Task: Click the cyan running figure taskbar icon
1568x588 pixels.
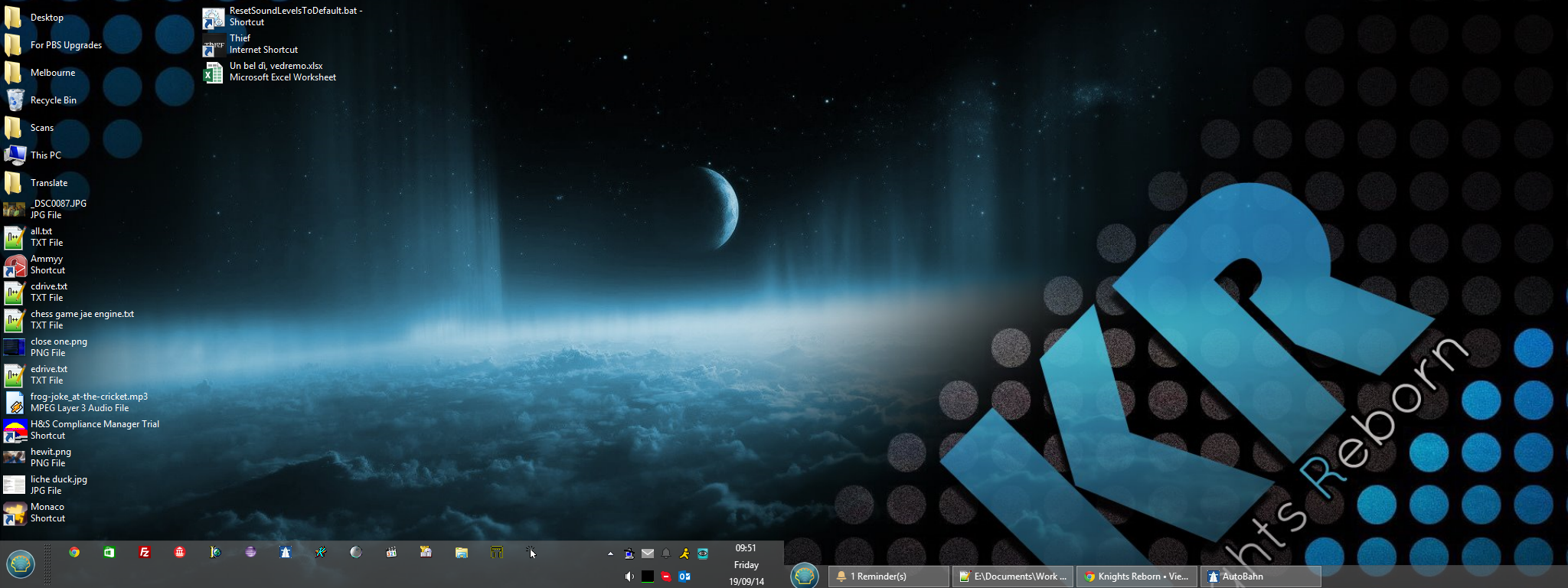Action: [321, 552]
